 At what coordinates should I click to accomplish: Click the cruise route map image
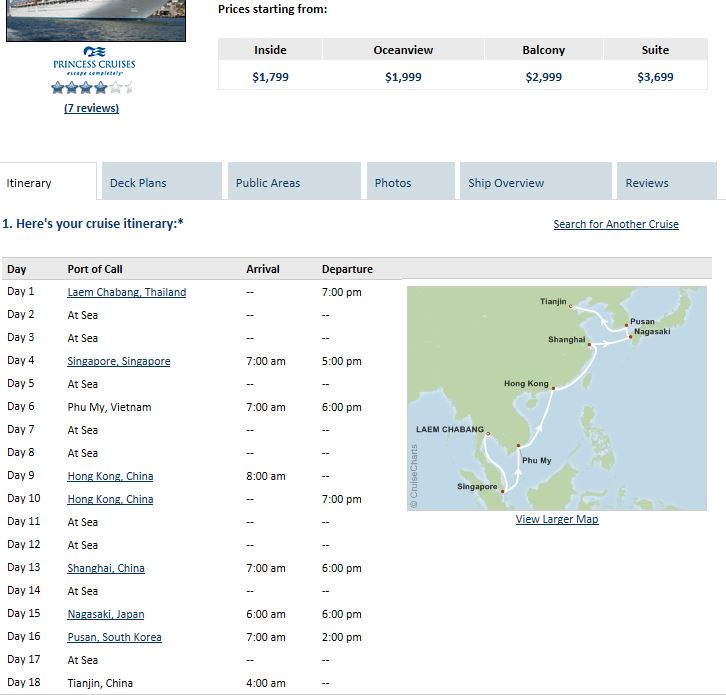click(557, 398)
